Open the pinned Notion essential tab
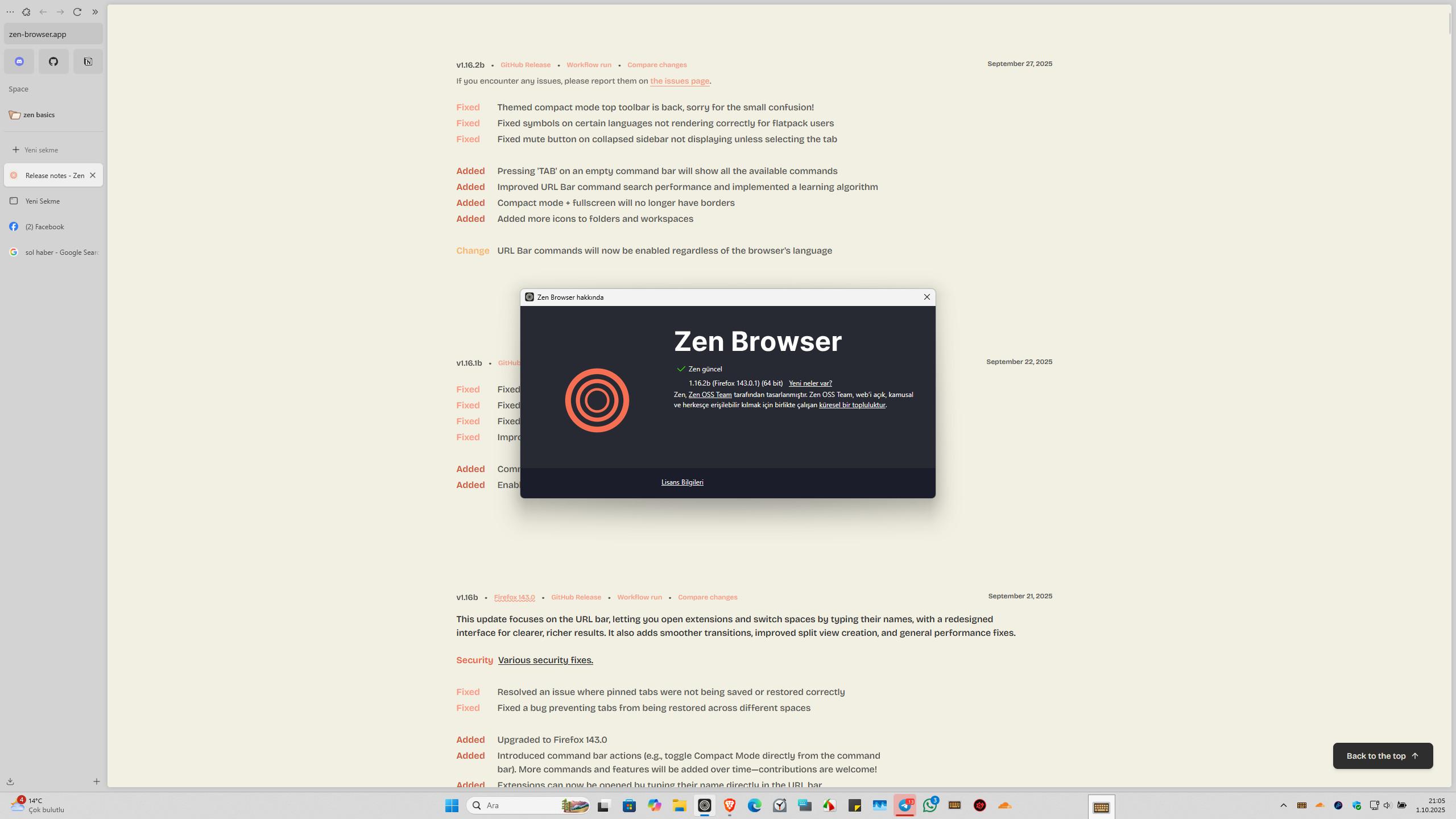 [x=88, y=61]
